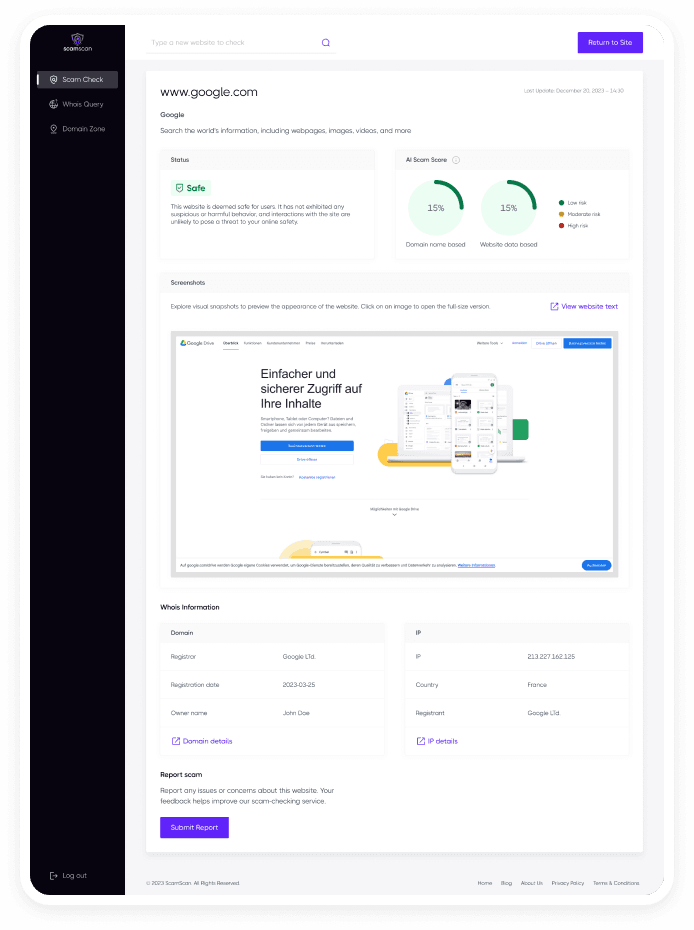
Task: Click the Blog footer link
Action: [x=506, y=883]
